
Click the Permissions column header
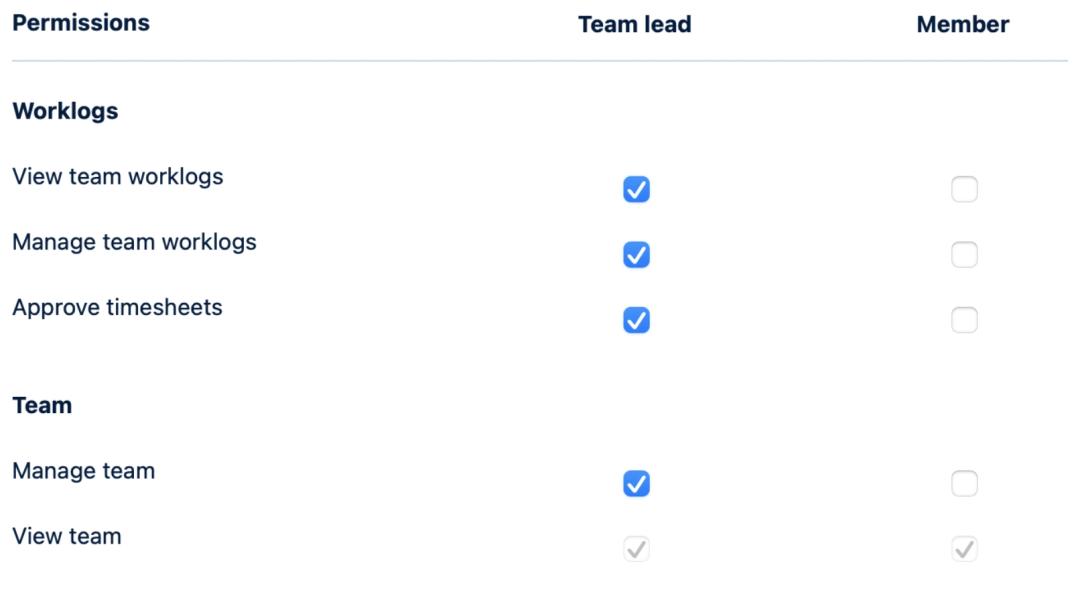tap(81, 23)
